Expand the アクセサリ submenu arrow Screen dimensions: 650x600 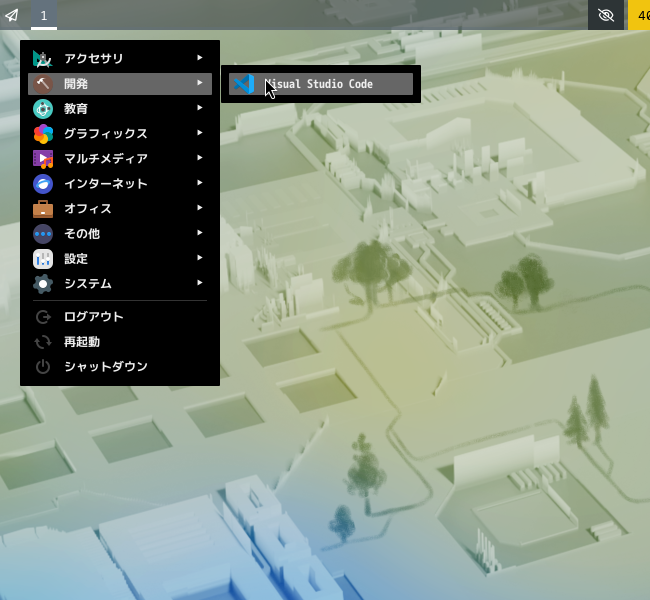200,58
